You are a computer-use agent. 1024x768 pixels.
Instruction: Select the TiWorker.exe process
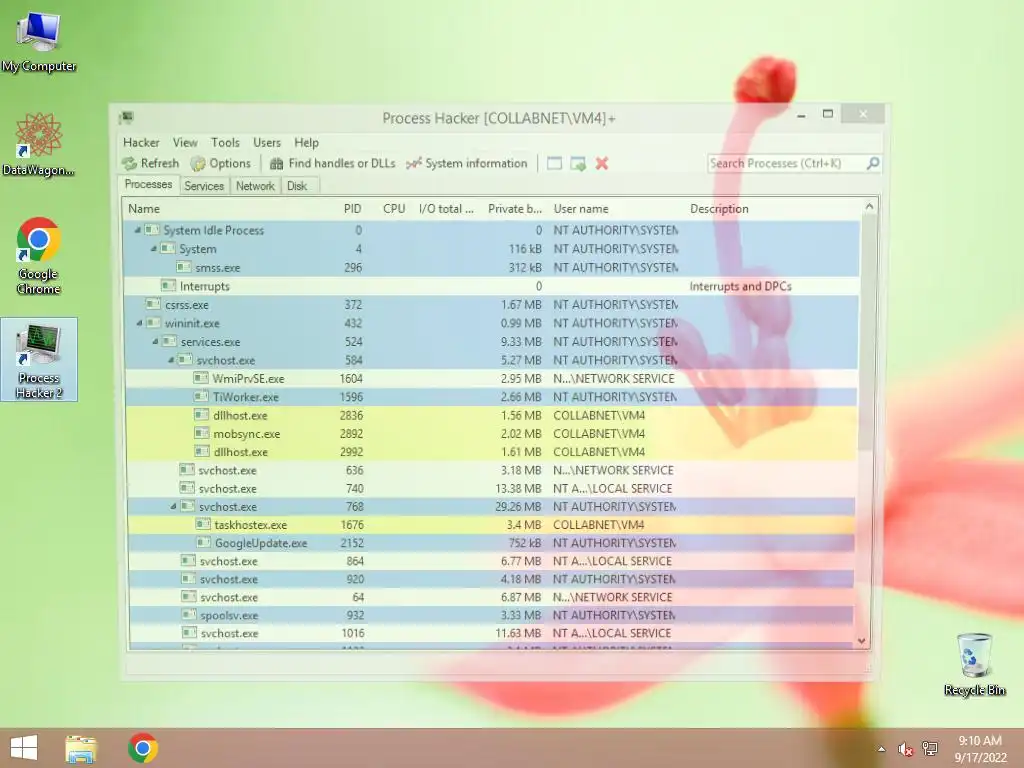tap(491, 397)
